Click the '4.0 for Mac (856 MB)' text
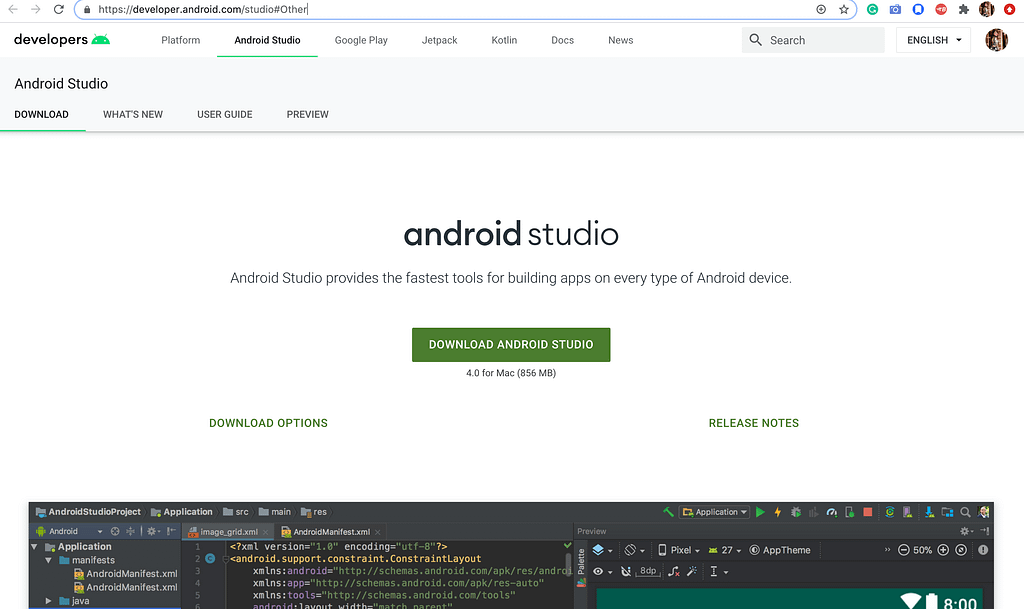The height and width of the screenshot is (609, 1024). pos(511,373)
